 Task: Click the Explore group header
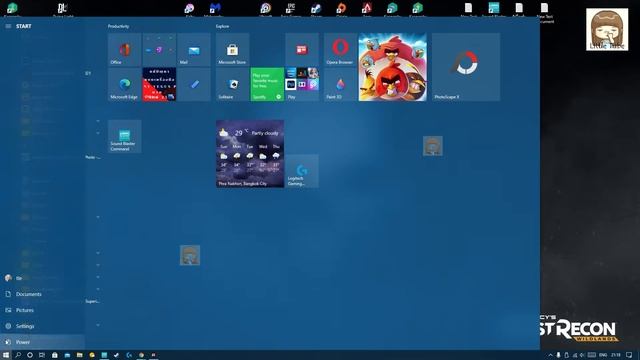[x=222, y=26]
